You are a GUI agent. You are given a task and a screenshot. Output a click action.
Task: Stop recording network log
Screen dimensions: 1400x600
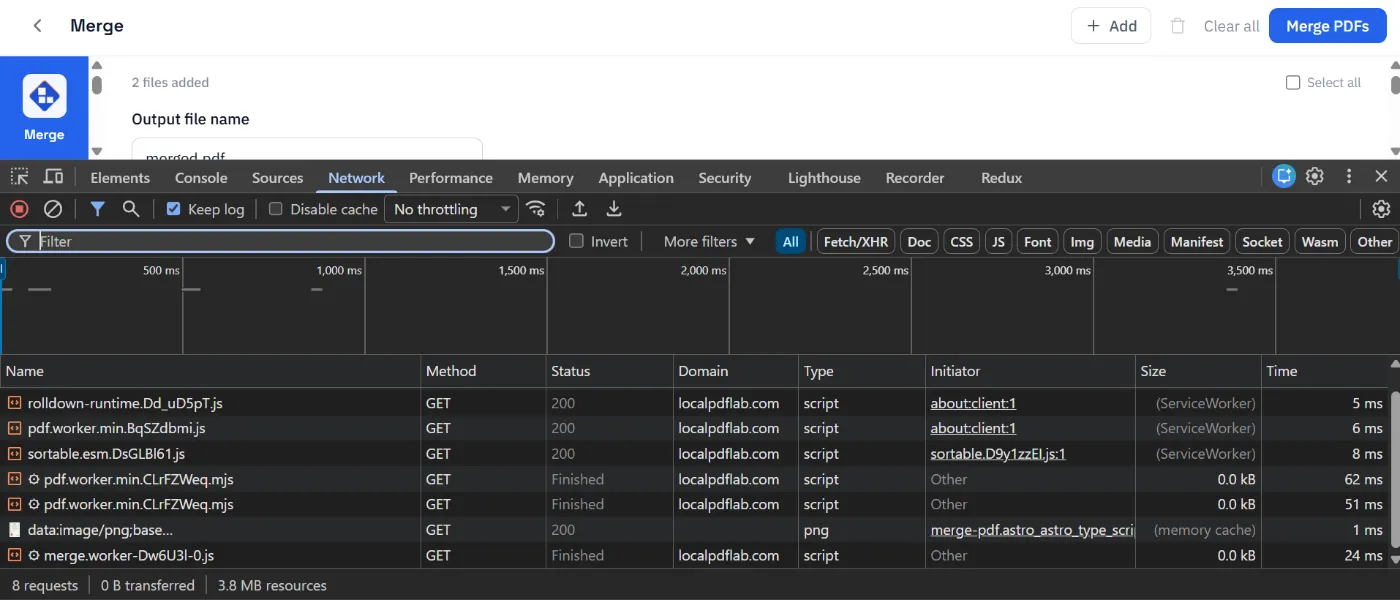pos(19,209)
